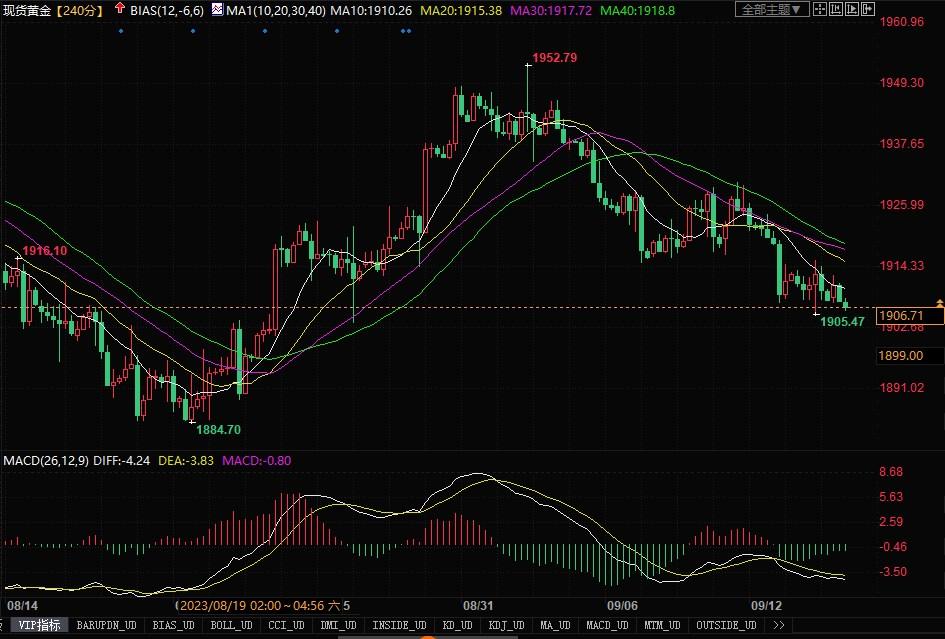The height and width of the screenshot is (639, 945).
Task: Click the export chart arrow icon
Action: point(867,9)
